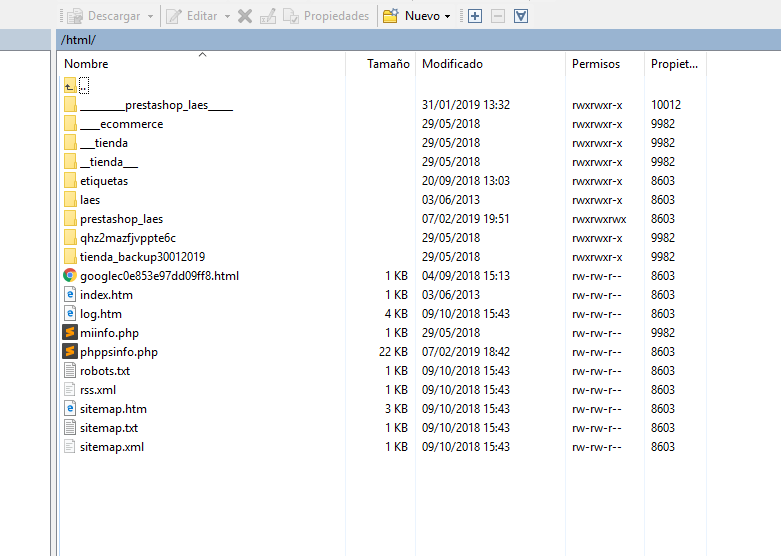
Task: Click the Sublime icon of miinfo.php
Action: (x=70, y=332)
